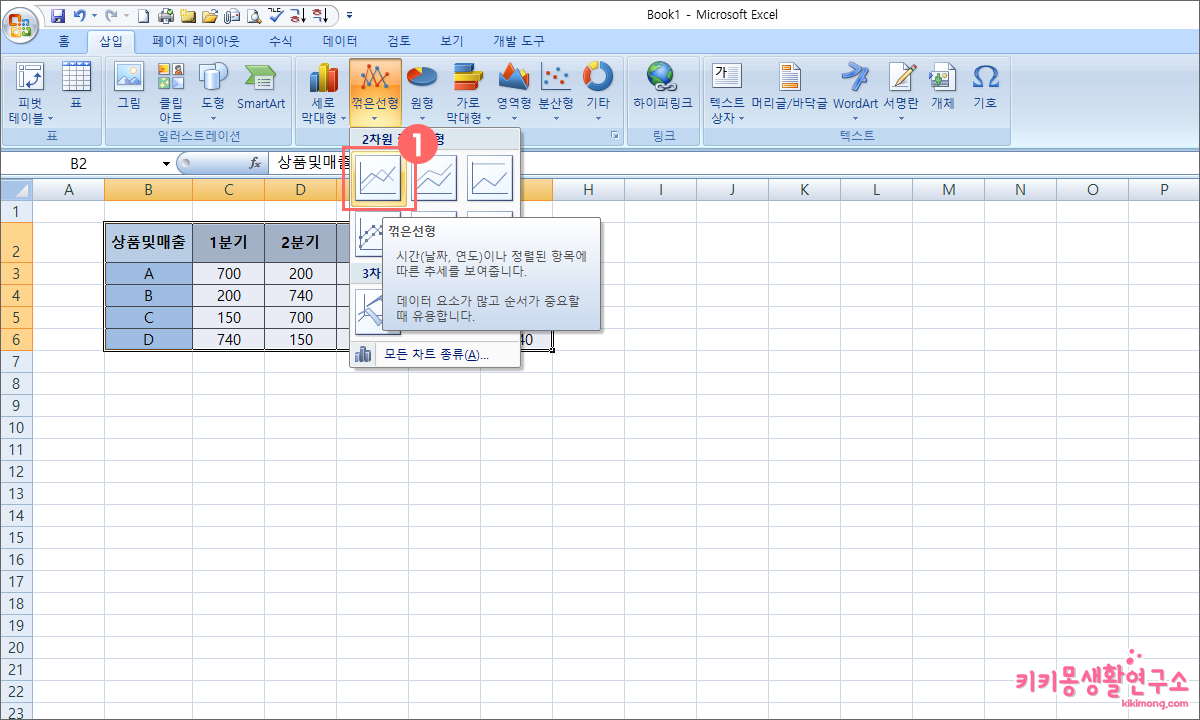Select the first 2D line chart thumbnail
This screenshot has width=1200, height=720.
click(x=379, y=178)
